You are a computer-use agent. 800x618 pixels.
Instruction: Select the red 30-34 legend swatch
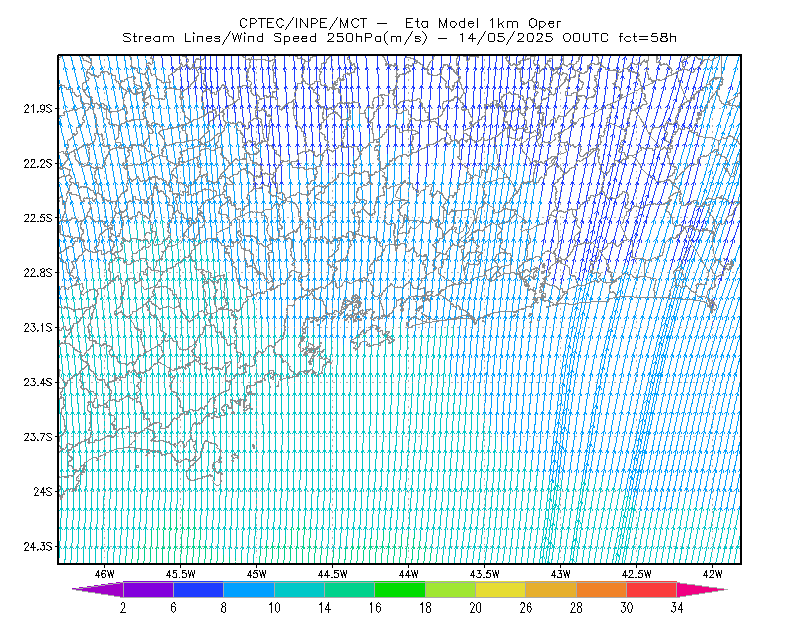tap(652, 589)
